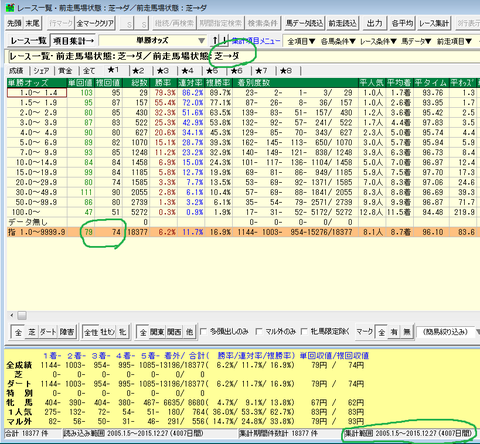
Task: Select the 牡セン sex filter
Action: point(107,332)
